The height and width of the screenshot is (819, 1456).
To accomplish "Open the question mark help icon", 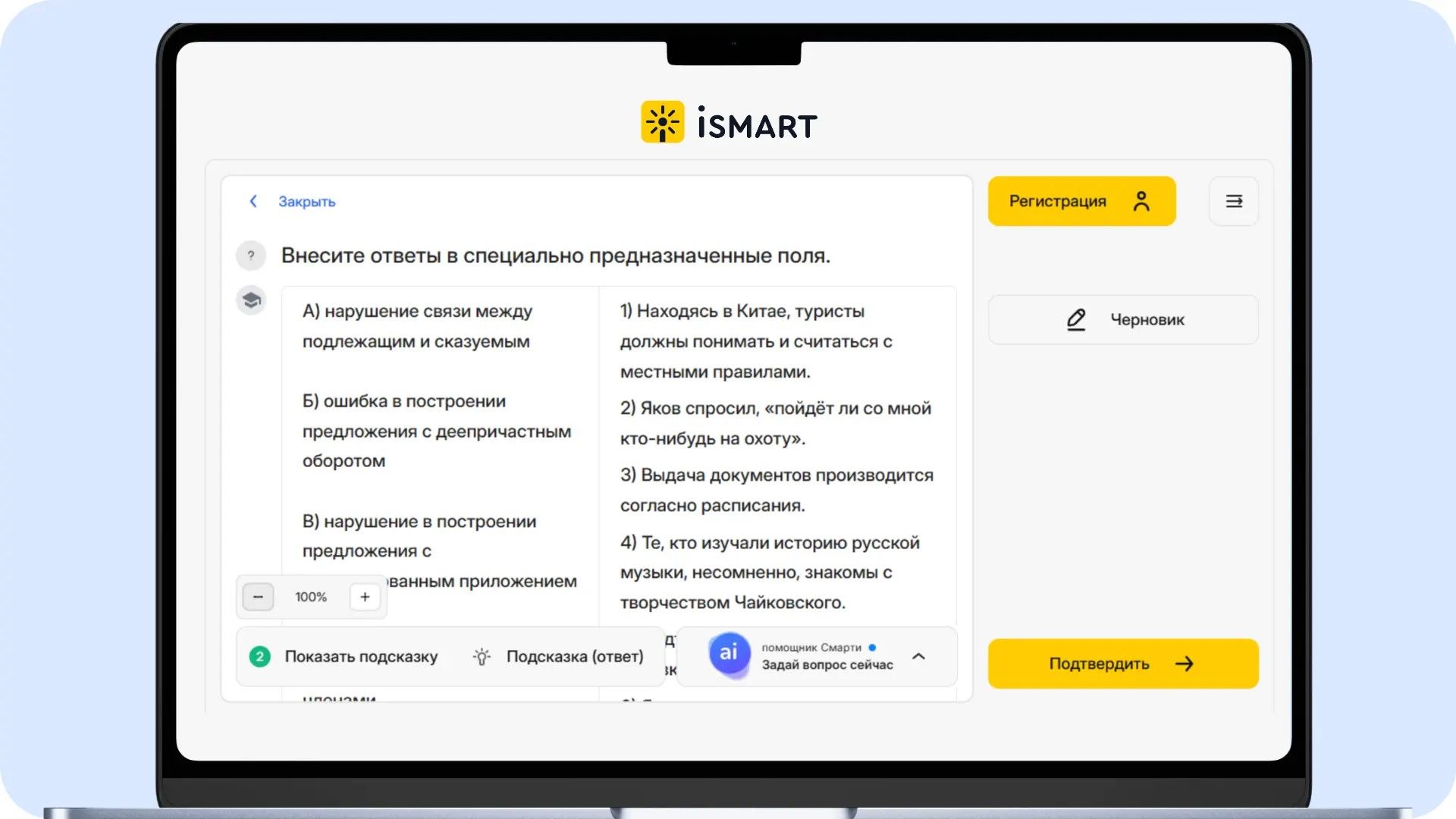I will click(x=251, y=256).
